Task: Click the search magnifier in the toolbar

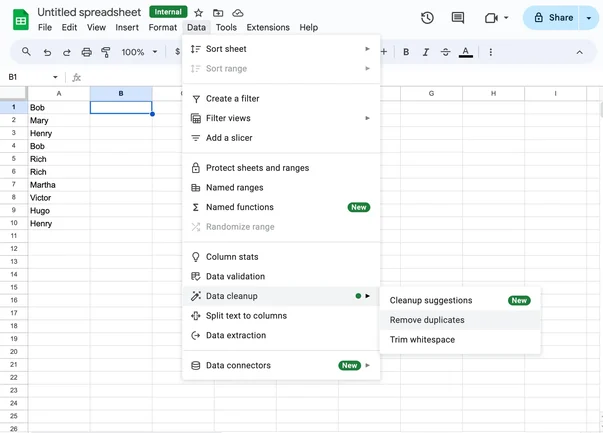Action: tap(26, 52)
